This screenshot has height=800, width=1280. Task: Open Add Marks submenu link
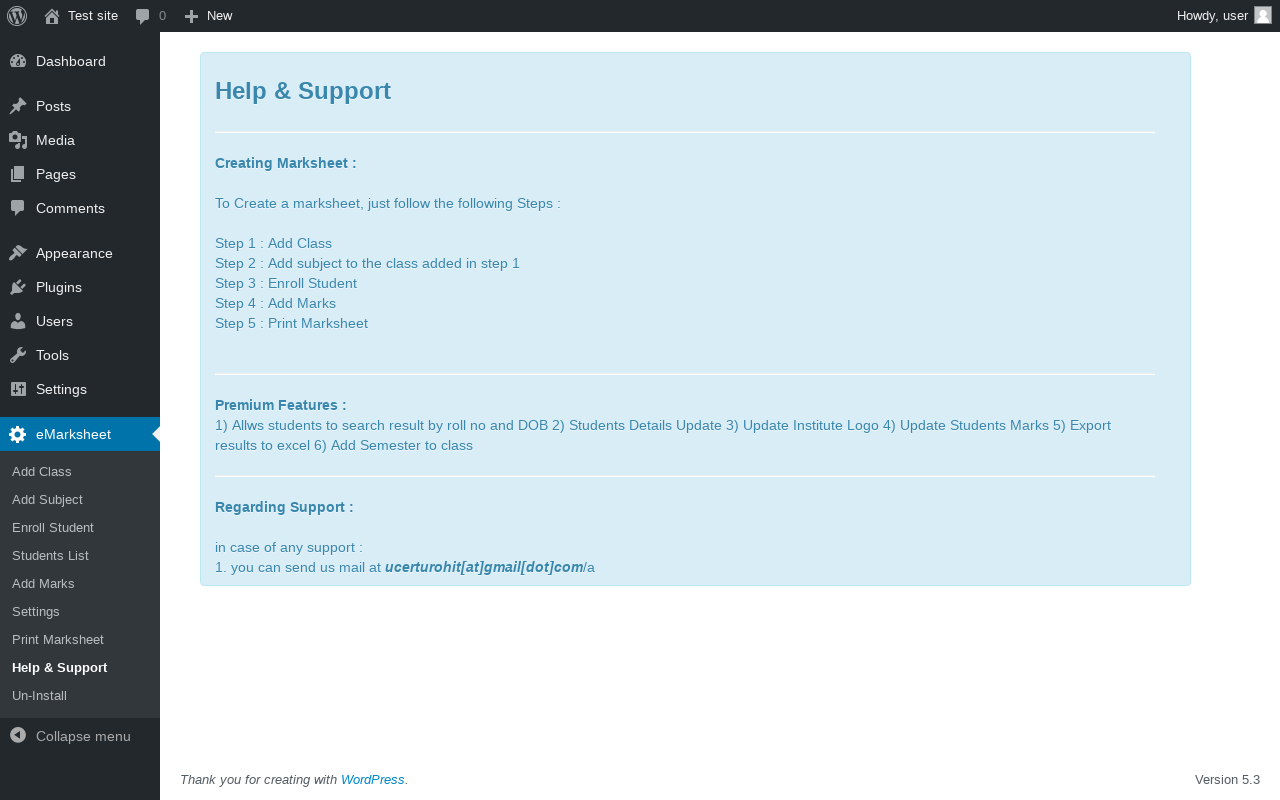tap(43, 583)
